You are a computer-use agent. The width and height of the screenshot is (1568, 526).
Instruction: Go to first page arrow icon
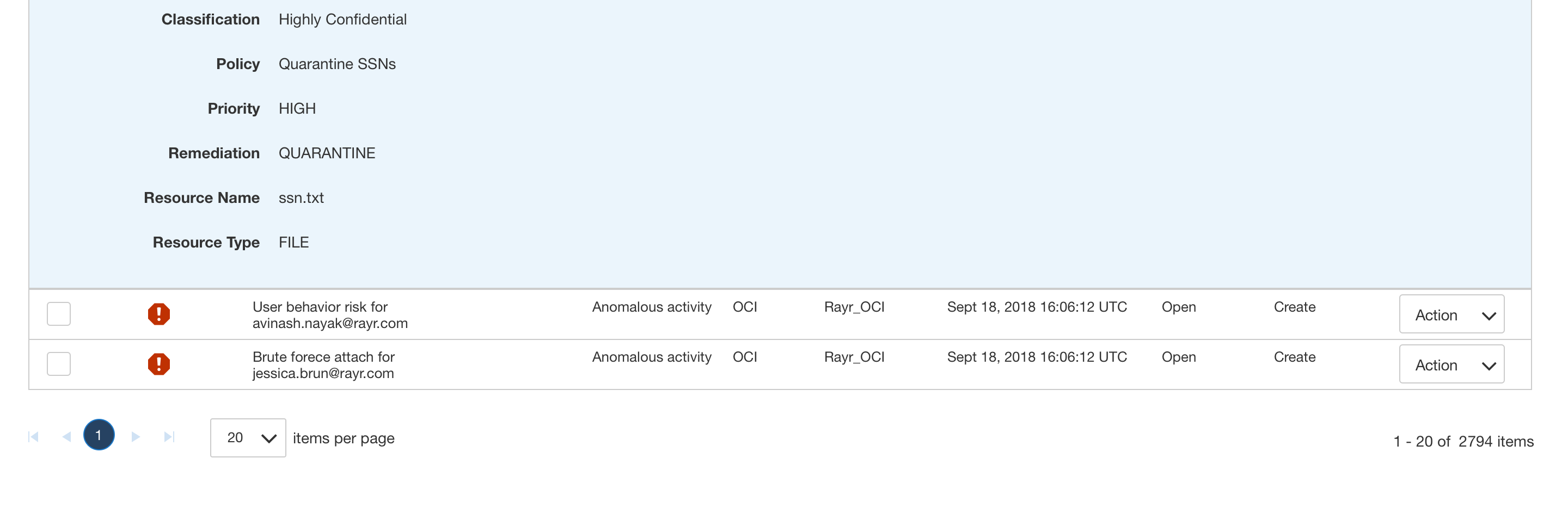click(34, 436)
